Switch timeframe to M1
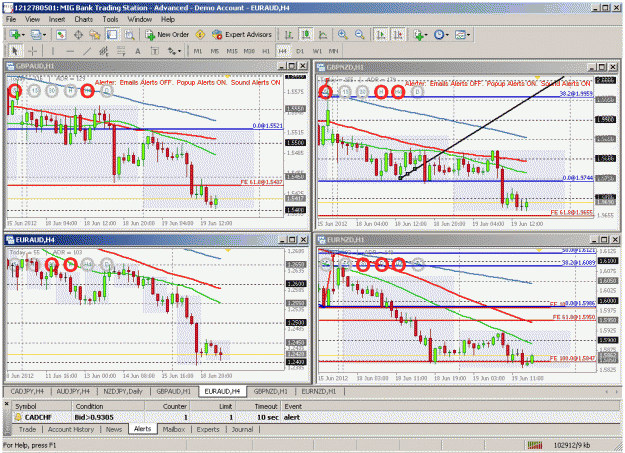This screenshot has height=453, width=625. [x=198, y=51]
